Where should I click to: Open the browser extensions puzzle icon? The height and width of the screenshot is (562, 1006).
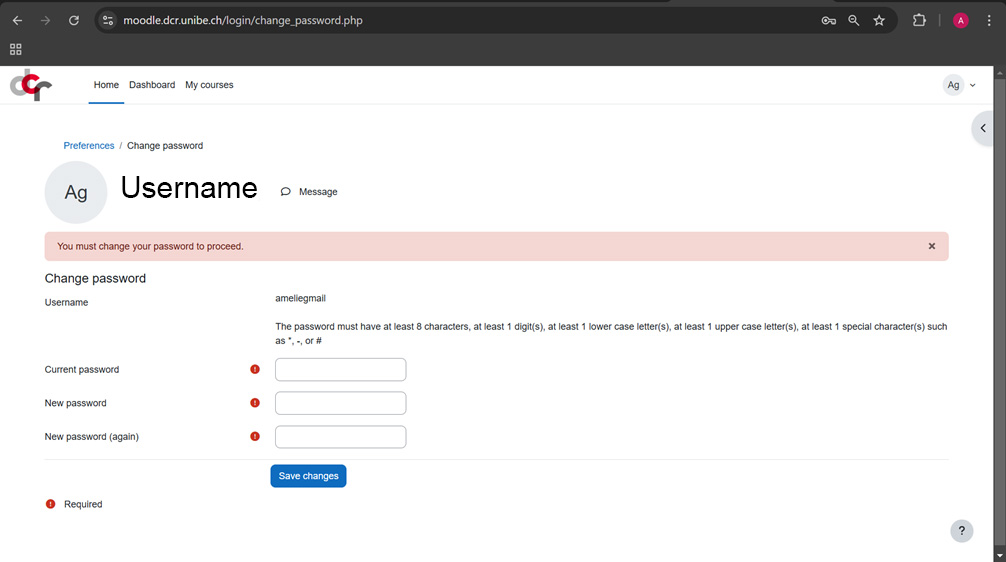(919, 20)
